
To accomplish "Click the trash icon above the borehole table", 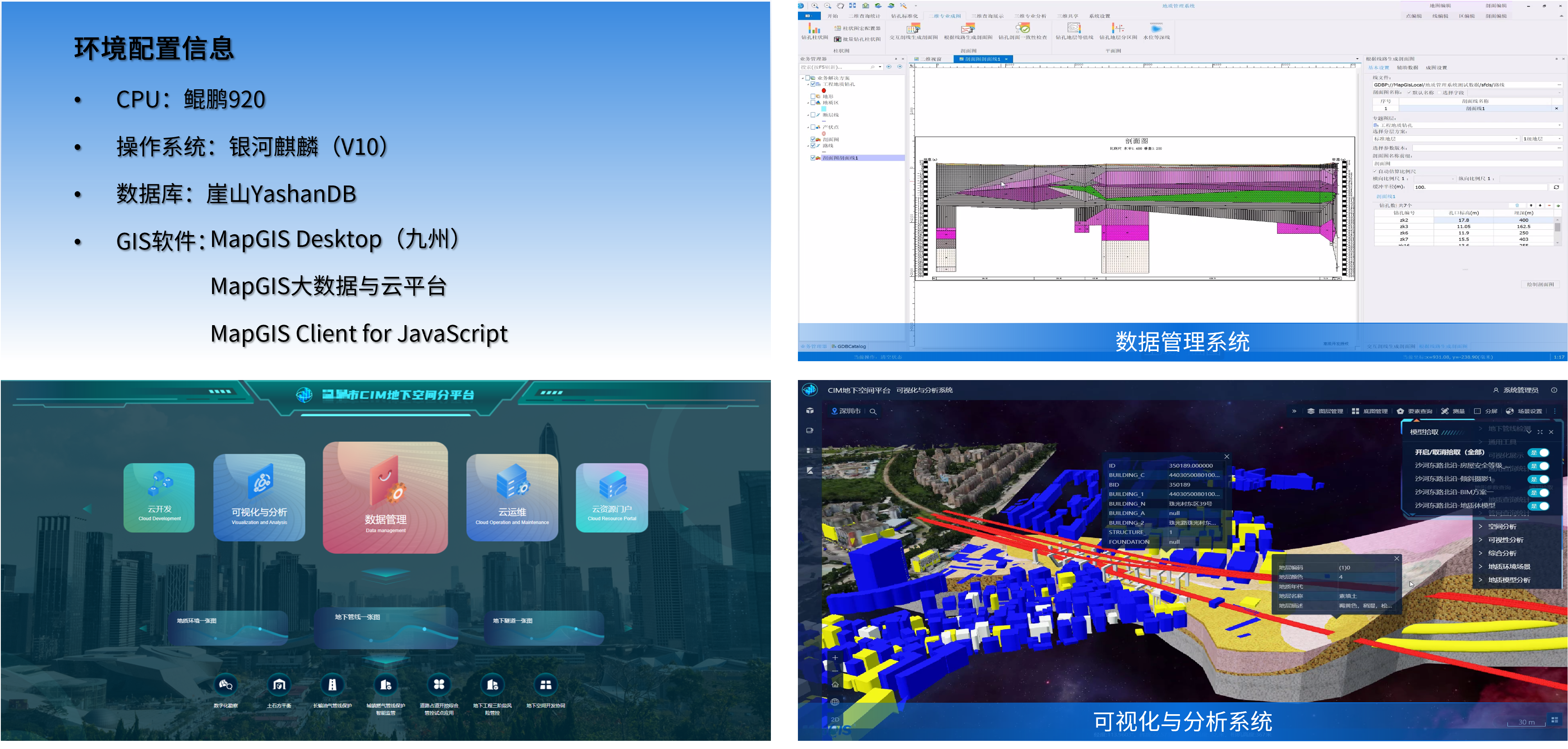I will 1517,205.
